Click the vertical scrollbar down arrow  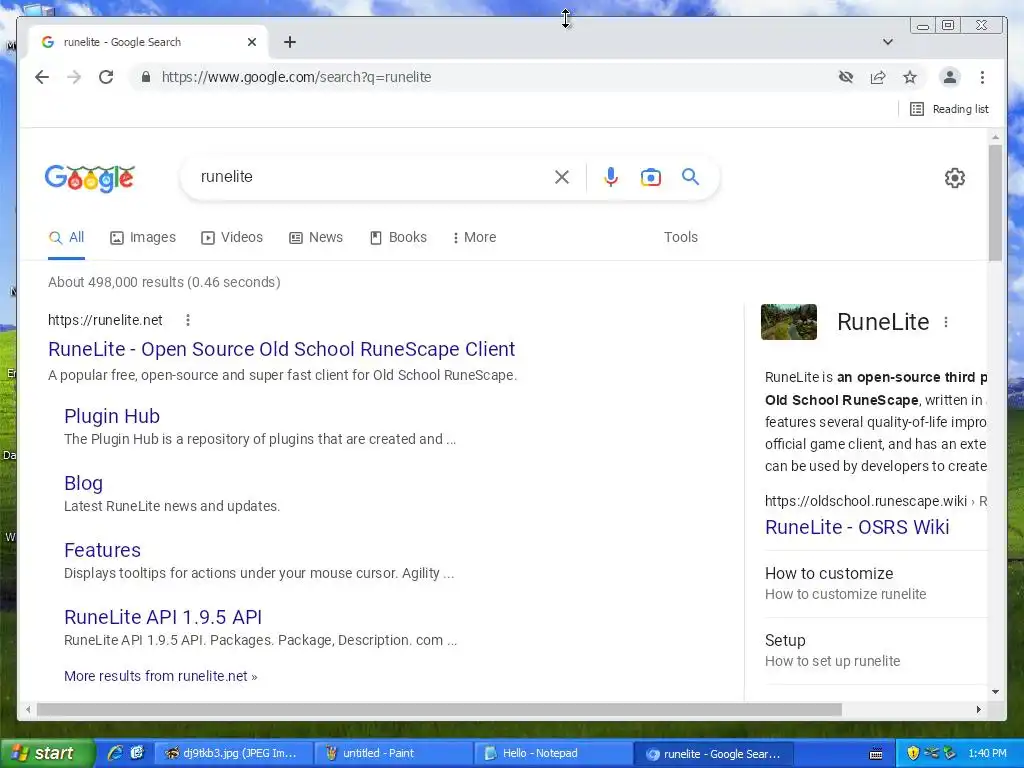pos(995,692)
